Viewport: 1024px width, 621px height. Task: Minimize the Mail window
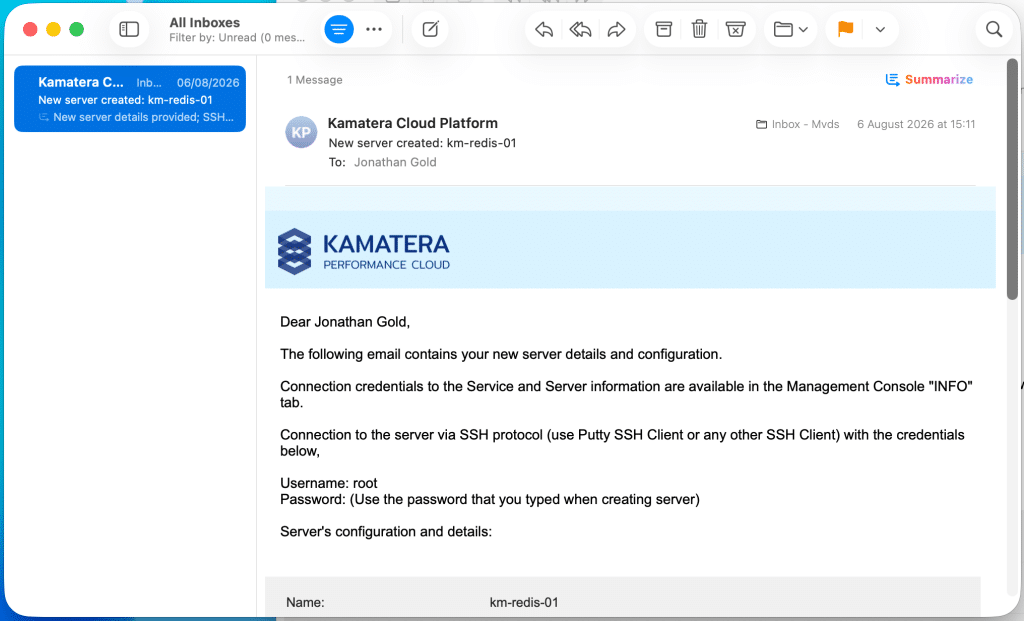pyautogui.click(x=54, y=29)
